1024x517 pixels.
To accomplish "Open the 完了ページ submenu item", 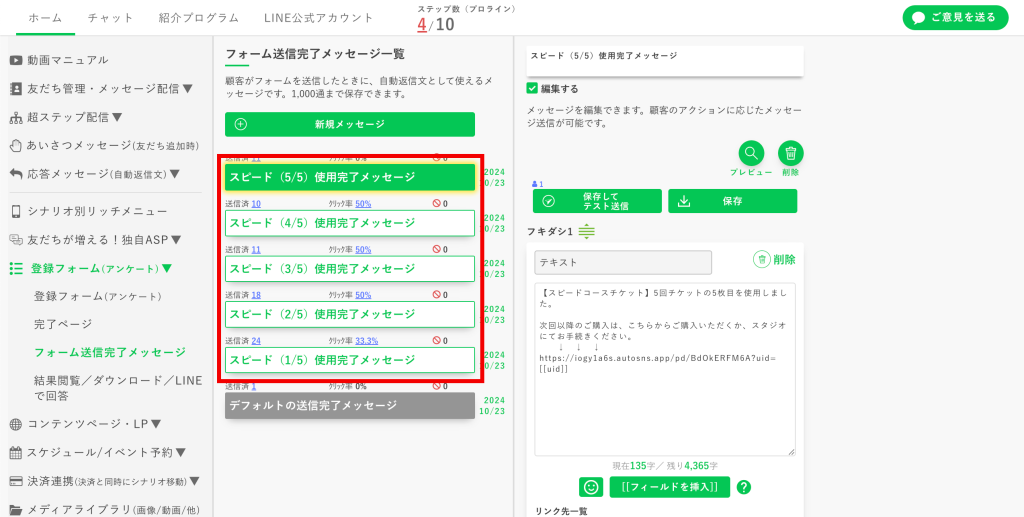I will tap(63, 324).
